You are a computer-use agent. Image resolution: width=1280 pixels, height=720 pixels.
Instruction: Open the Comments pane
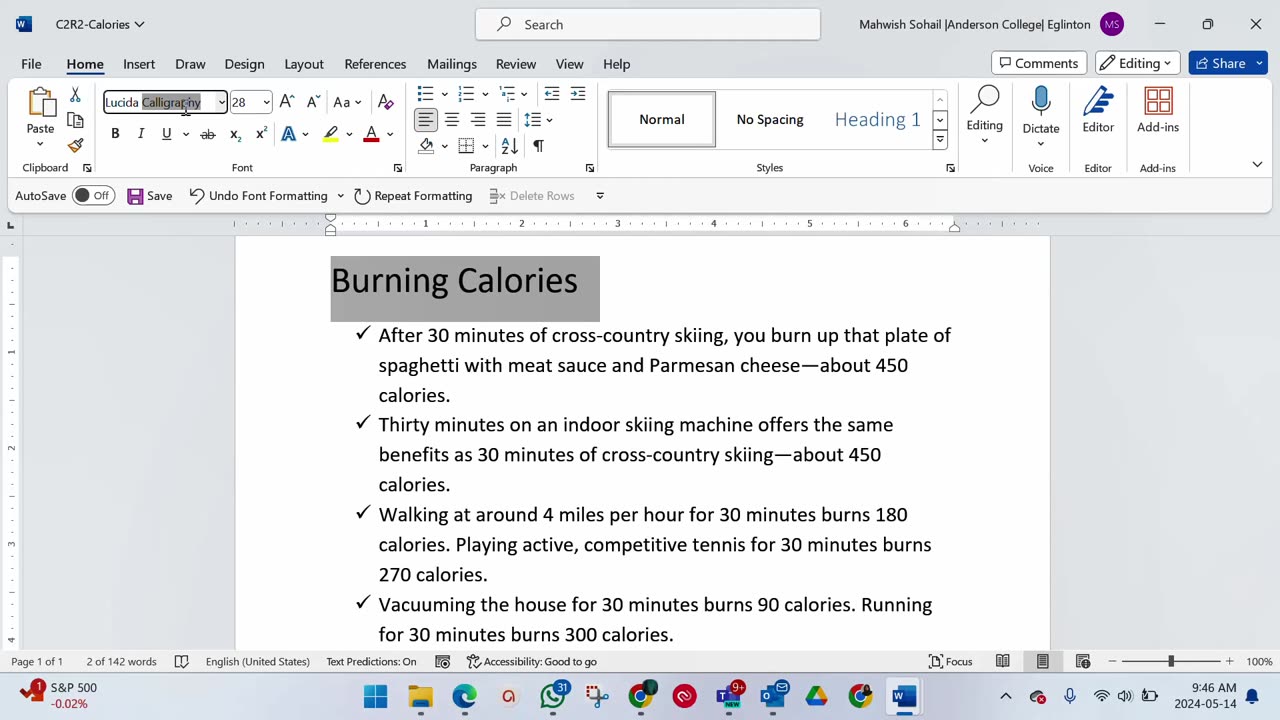pos(1038,63)
